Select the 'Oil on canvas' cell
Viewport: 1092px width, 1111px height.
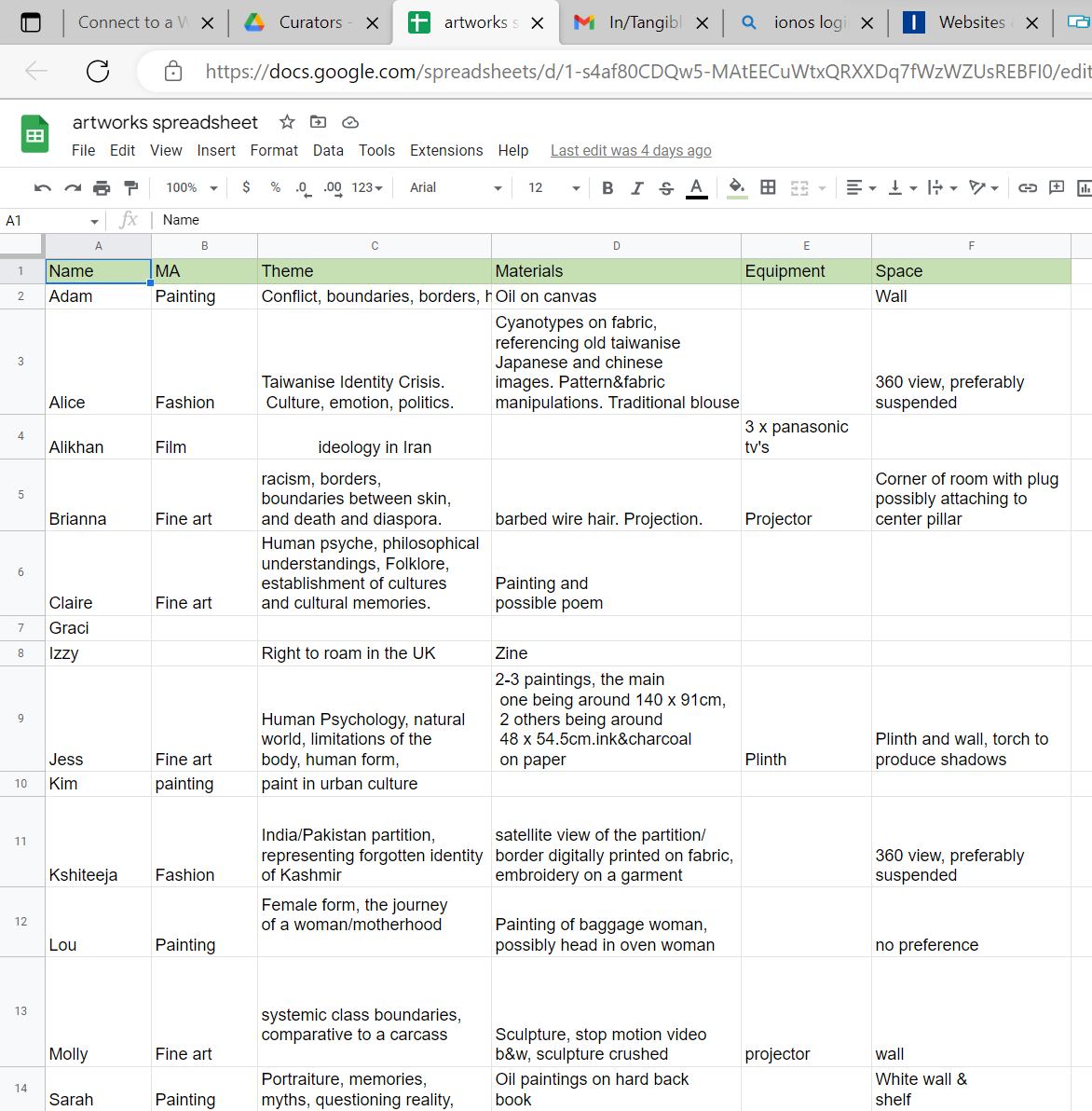coord(616,296)
